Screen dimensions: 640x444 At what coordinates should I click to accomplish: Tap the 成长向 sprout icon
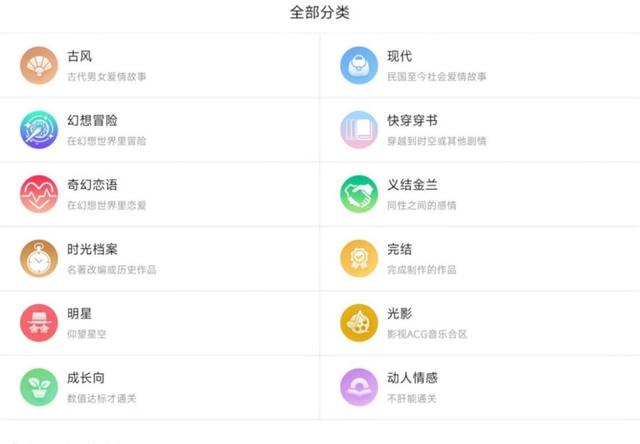click(x=39, y=386)
